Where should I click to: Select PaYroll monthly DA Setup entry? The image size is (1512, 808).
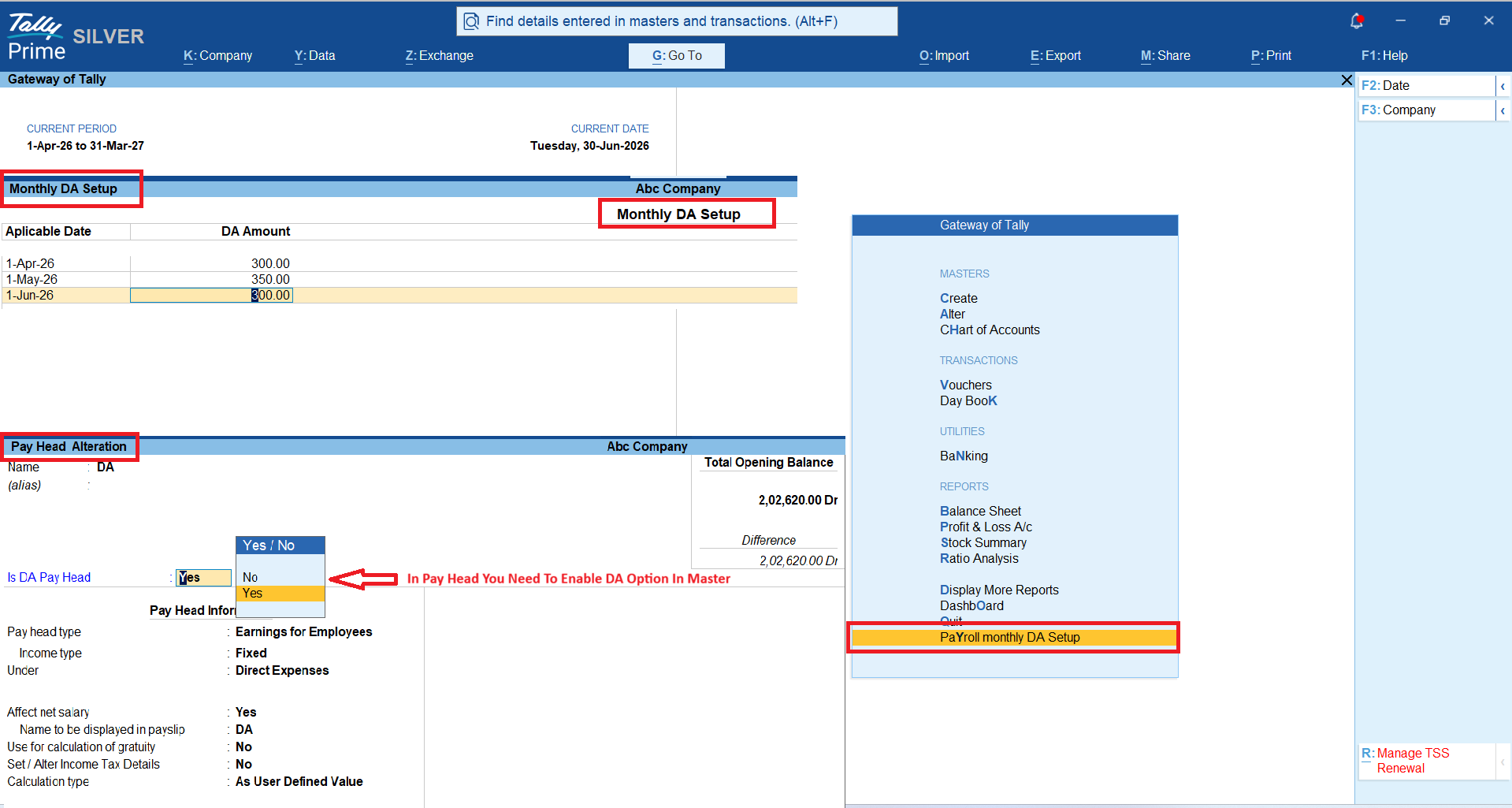coord(1013,638)
